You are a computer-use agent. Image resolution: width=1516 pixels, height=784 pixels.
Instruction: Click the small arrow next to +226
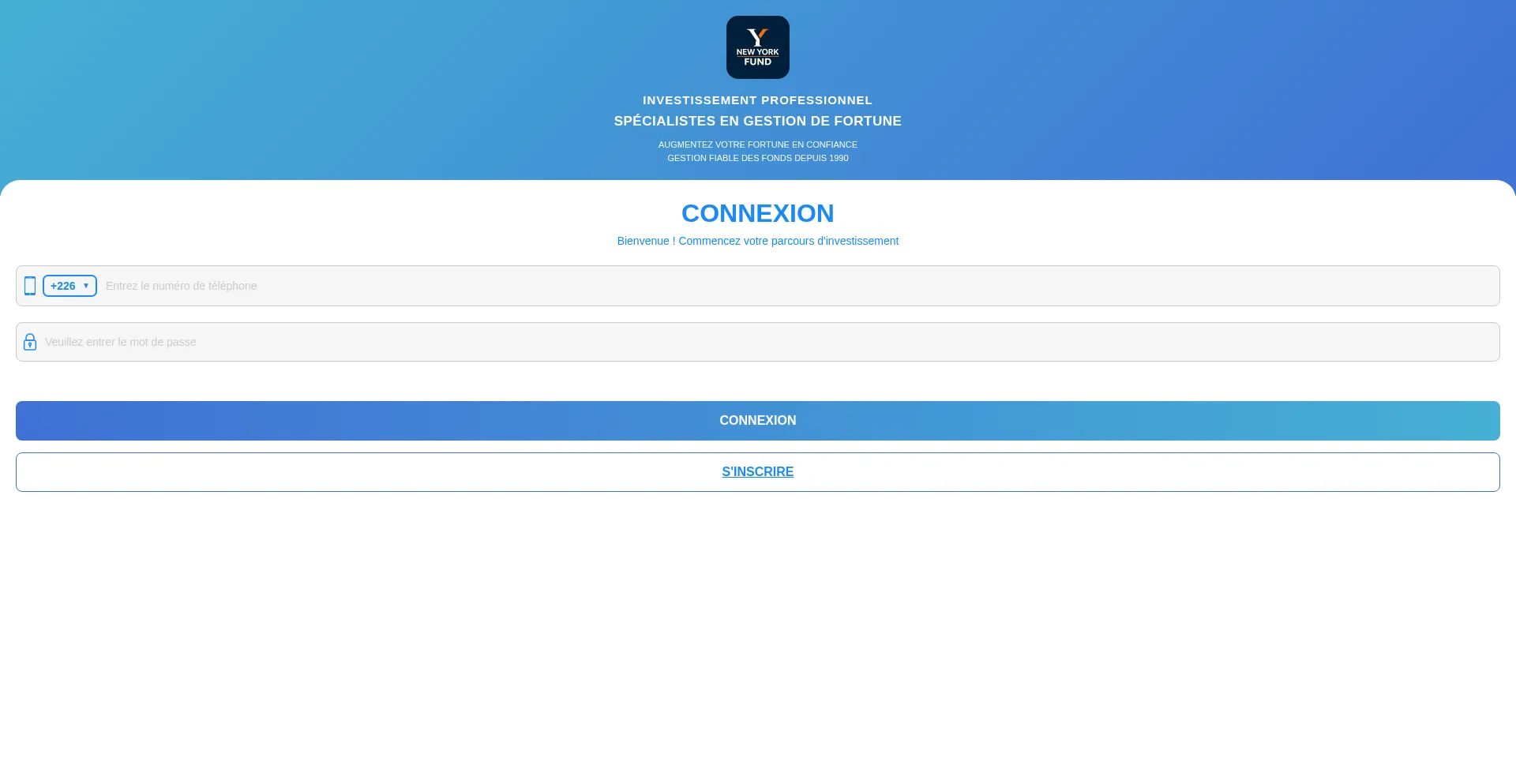86,286
